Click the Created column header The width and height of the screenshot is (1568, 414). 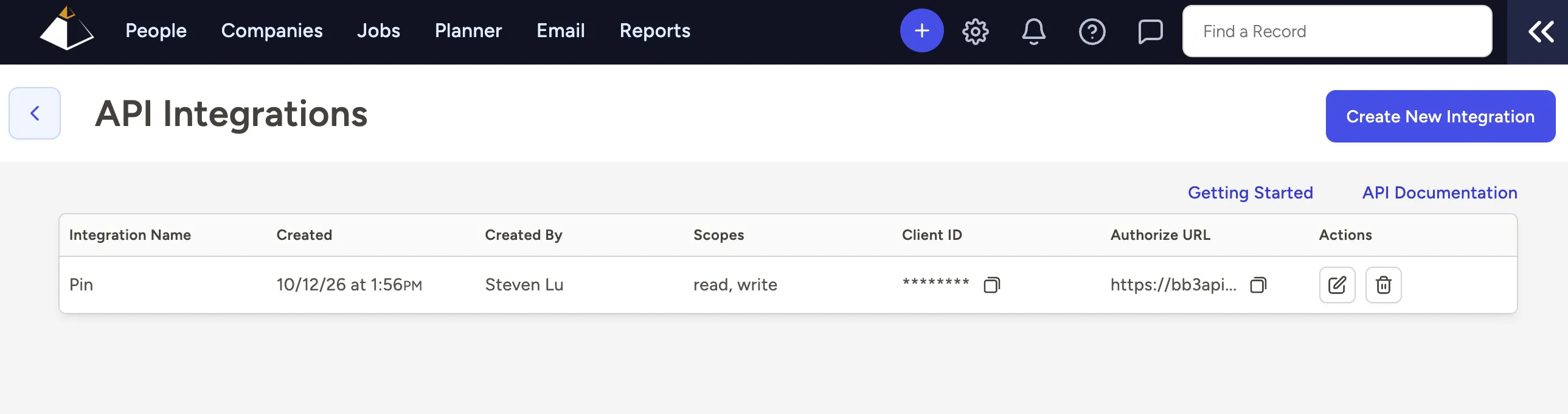[304, 235]
